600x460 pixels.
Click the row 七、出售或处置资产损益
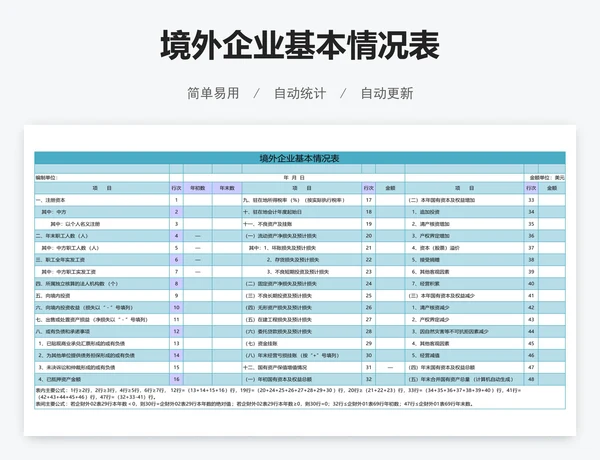pyautogui.click(x=102, y=320)
